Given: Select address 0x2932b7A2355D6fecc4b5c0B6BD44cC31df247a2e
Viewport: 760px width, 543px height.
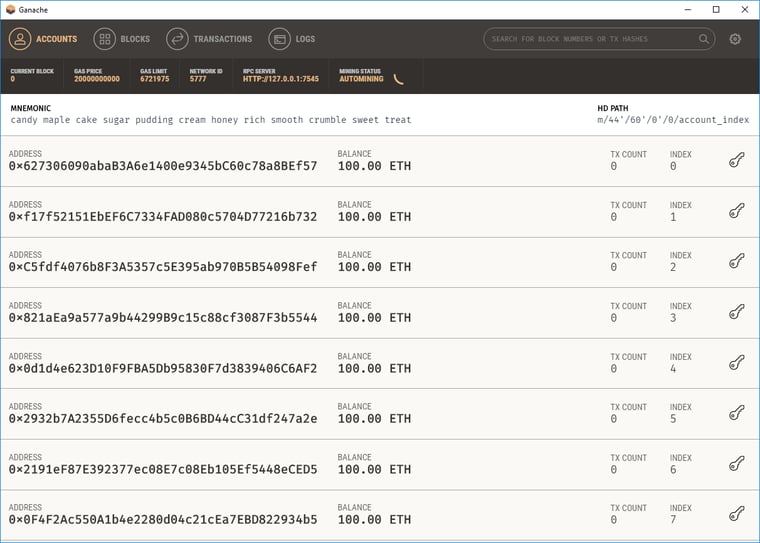Looking at the screenshot, I should (163, 418).
